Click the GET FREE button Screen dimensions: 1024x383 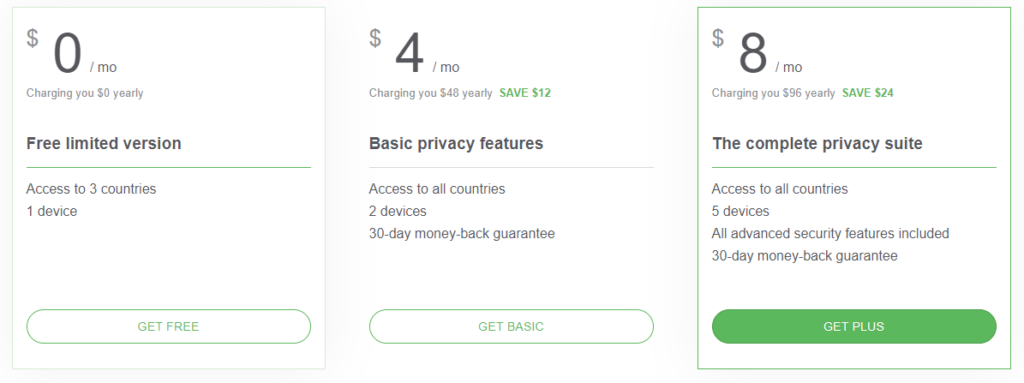[168, 326]
